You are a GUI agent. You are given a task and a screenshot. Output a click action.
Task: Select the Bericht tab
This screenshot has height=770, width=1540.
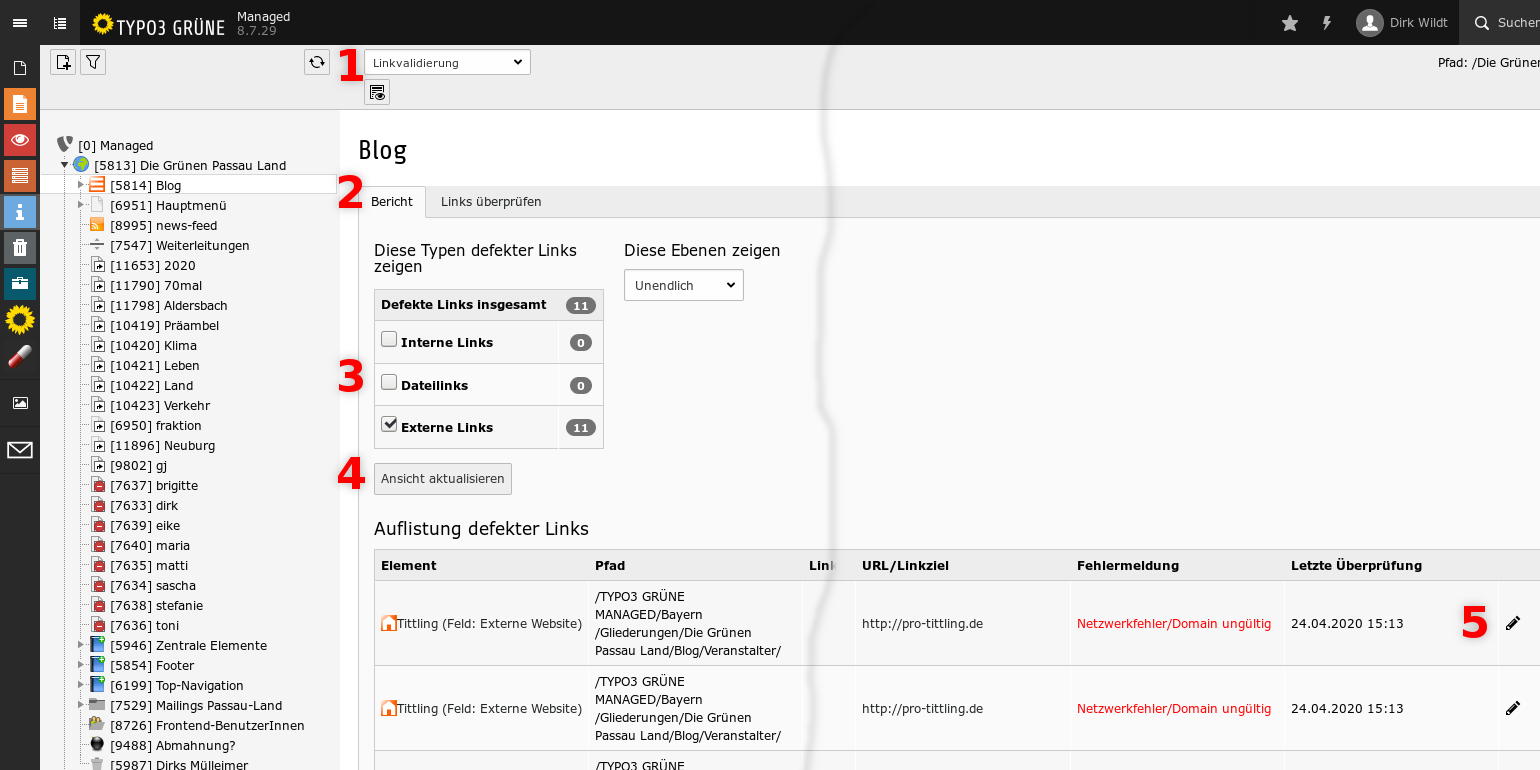pos(392,202)
